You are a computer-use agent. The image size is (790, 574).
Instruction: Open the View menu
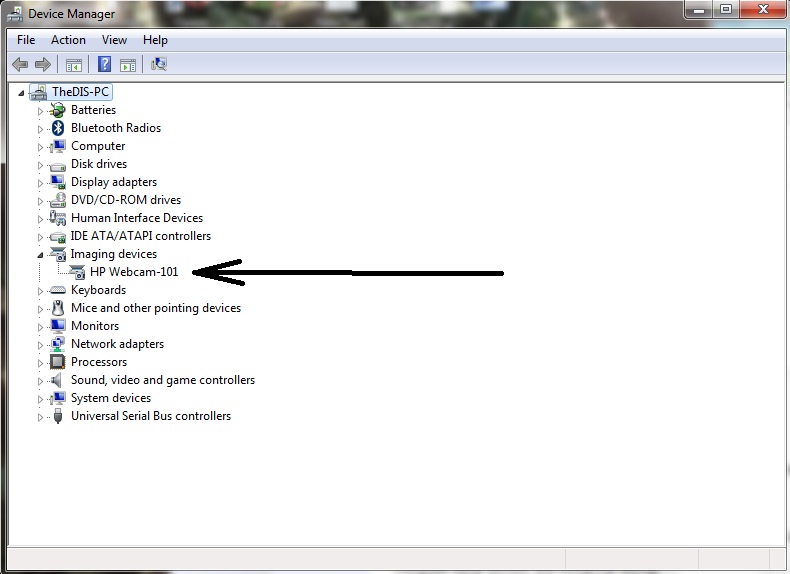[114, 40]
